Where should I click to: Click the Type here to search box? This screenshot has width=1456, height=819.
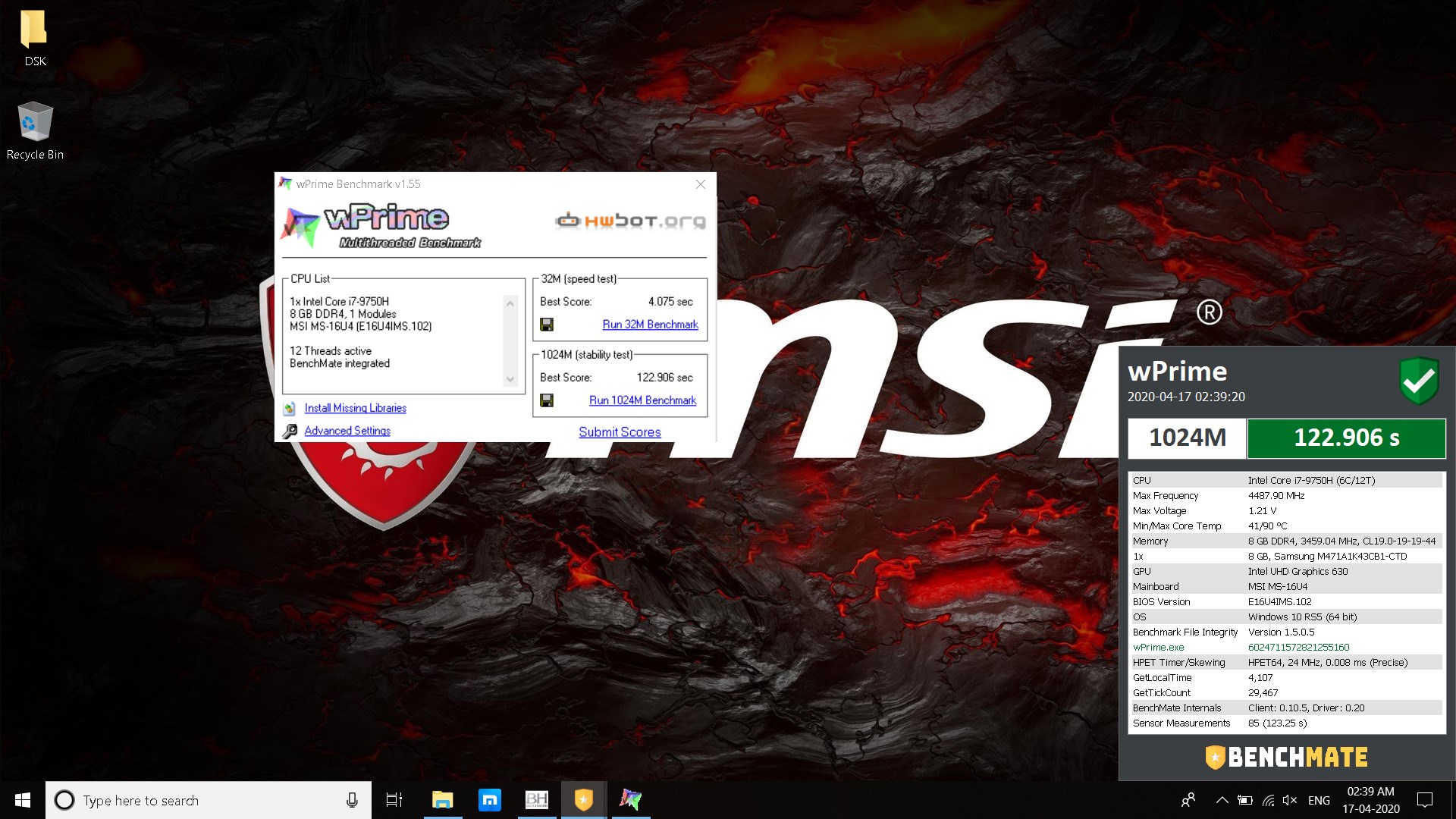209,800
